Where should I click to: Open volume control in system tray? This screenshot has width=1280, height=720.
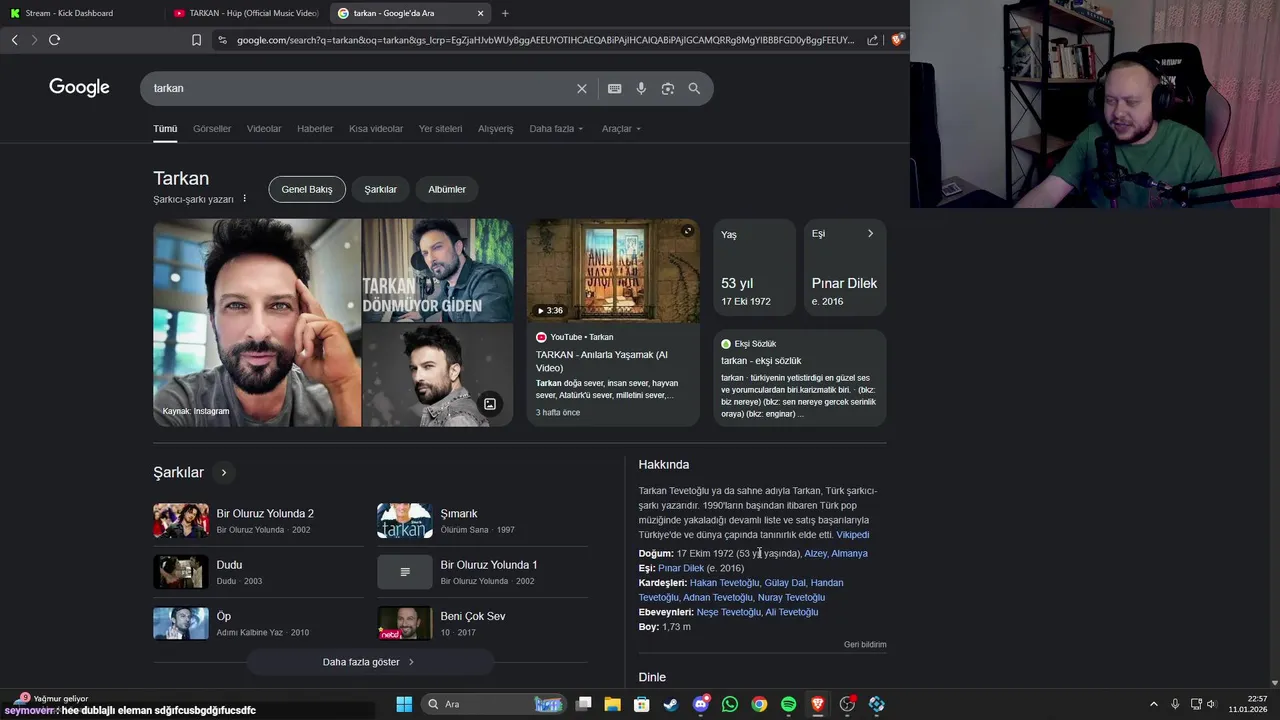1211,704
